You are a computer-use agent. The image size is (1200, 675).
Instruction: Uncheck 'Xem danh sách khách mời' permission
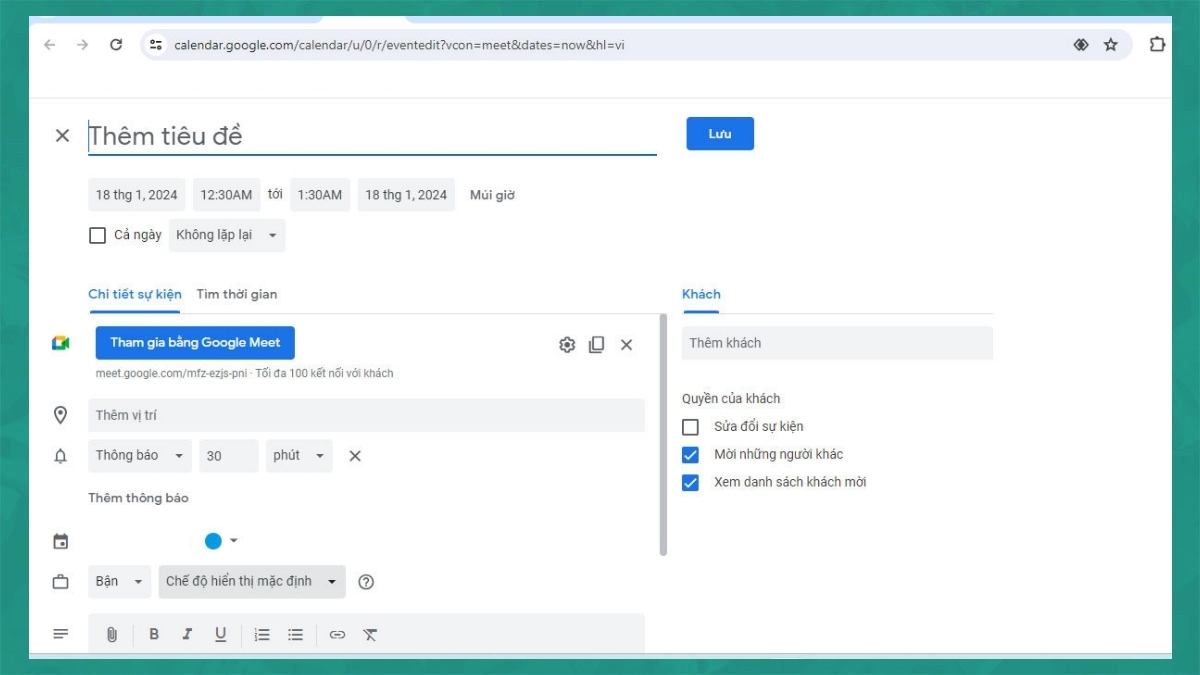pyautogui.click(x=689, y=482)
